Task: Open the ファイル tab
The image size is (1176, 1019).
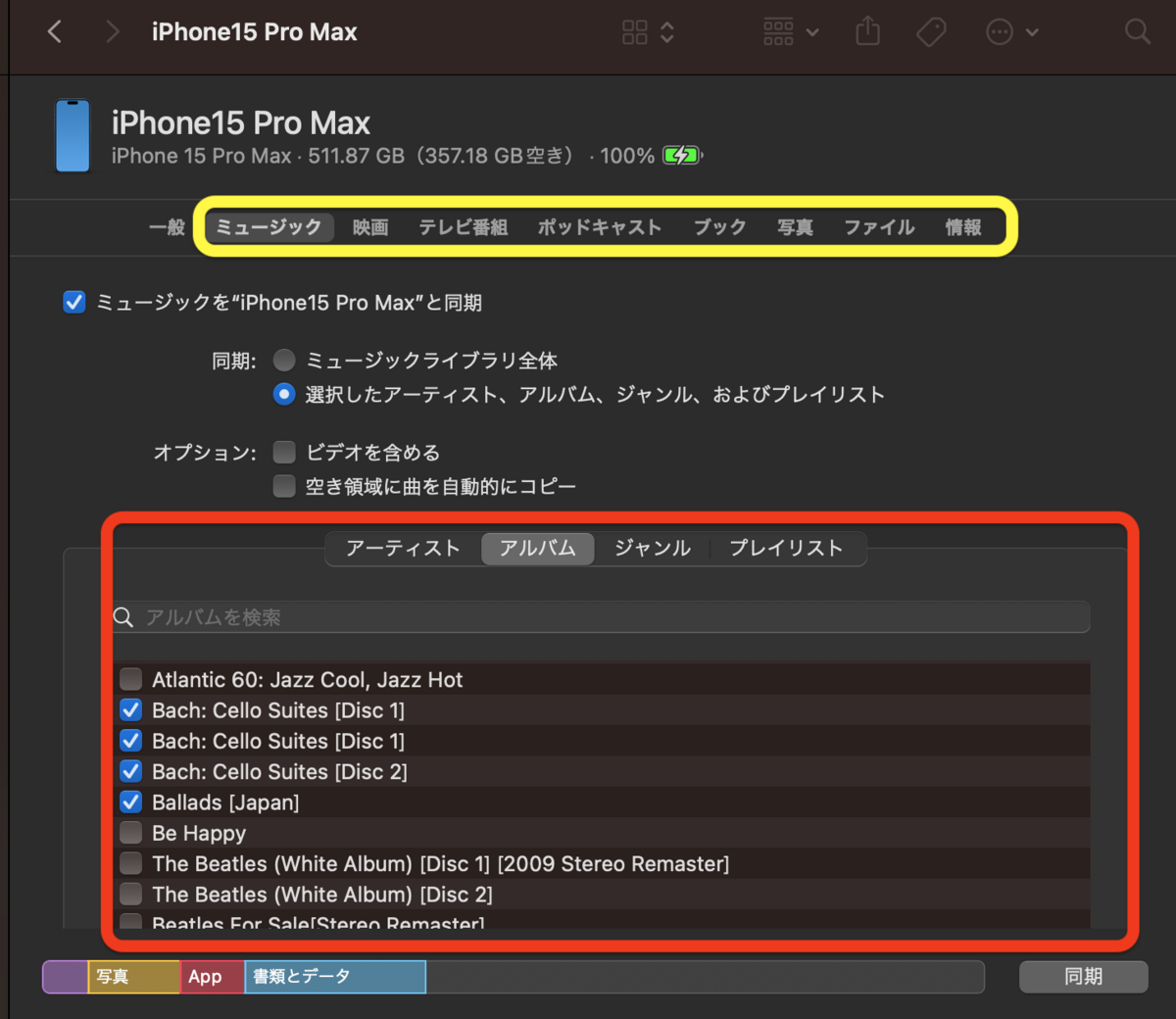Action: click(x=879, y=227)
